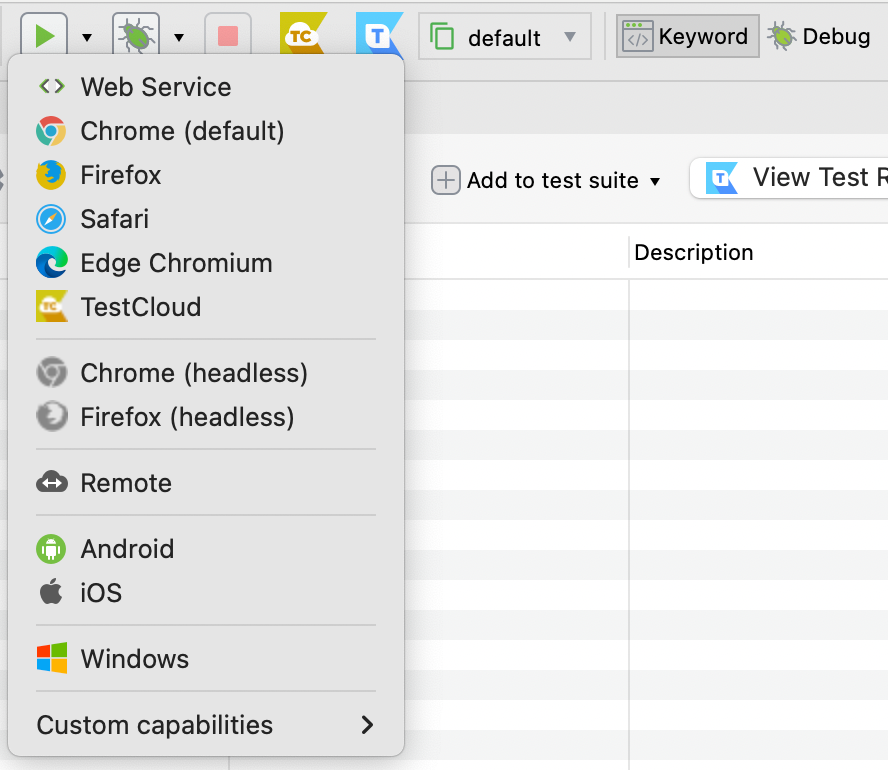Run on an iOS device
This screenshot has height=770, width=888.
tap(206, 593)
